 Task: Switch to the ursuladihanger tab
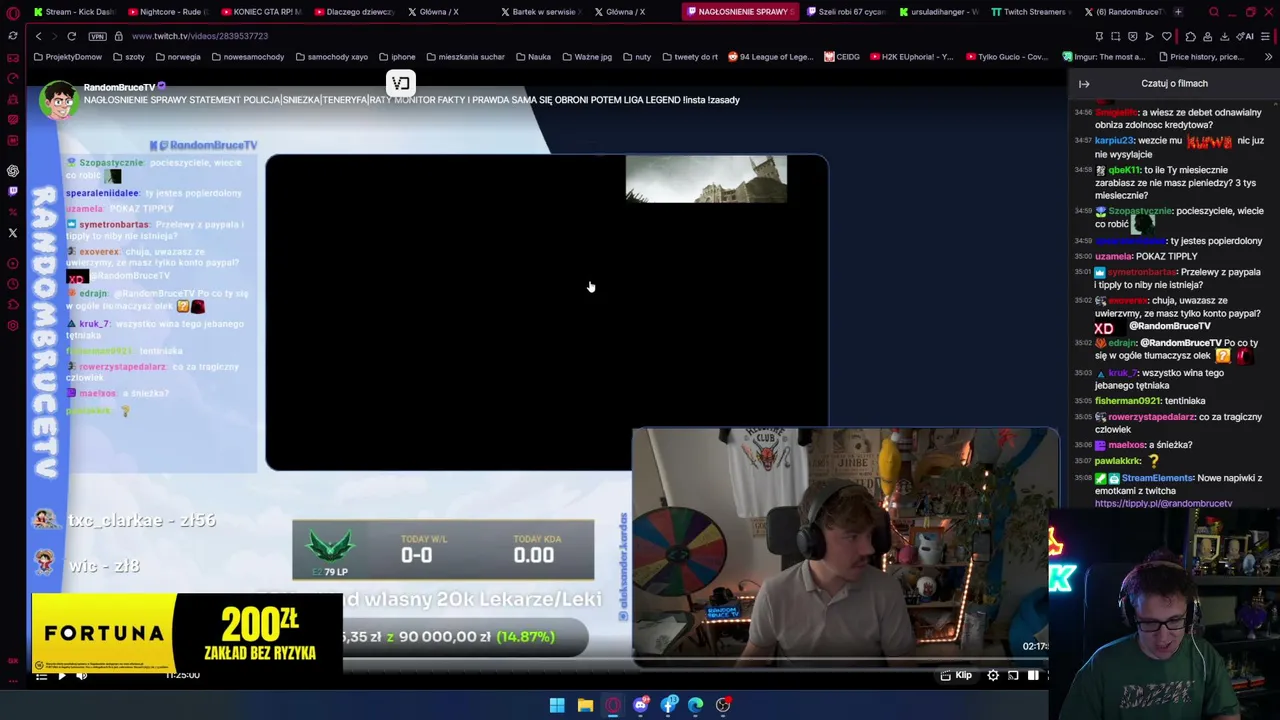(938, 12)
